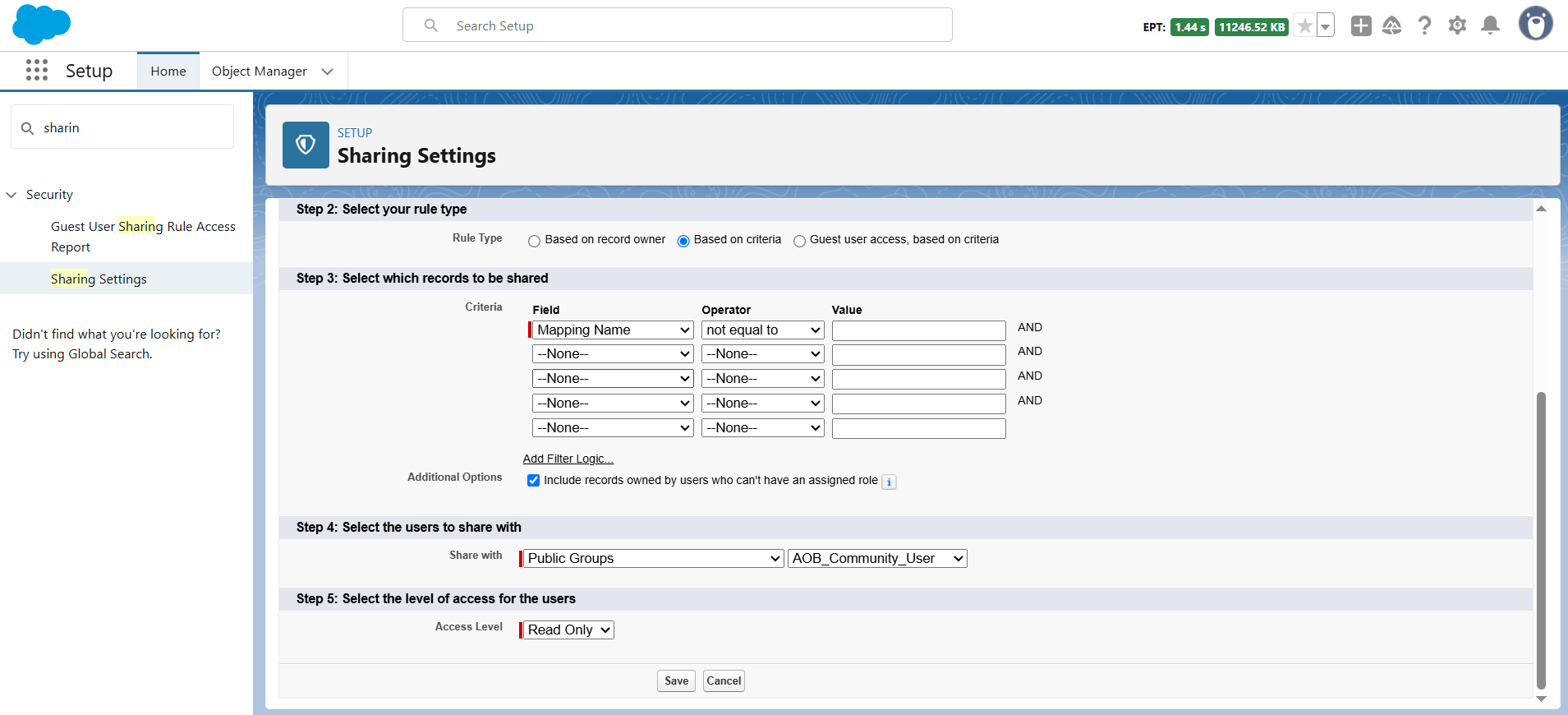Click the Cancel button
Viewport: 1568px width, 715px height.
point(724,681)
